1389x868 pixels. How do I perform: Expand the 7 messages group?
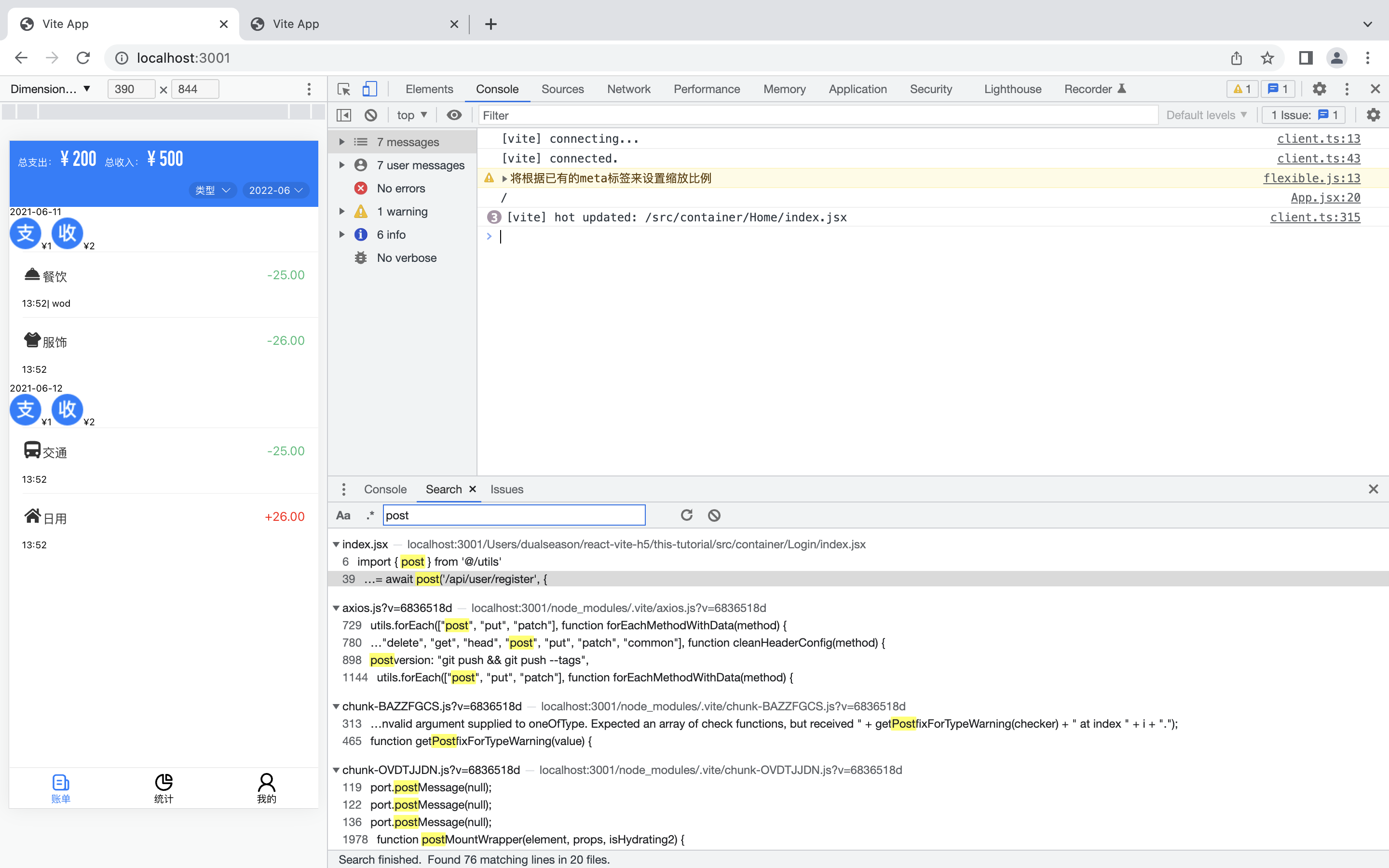(x=341, y=142)
